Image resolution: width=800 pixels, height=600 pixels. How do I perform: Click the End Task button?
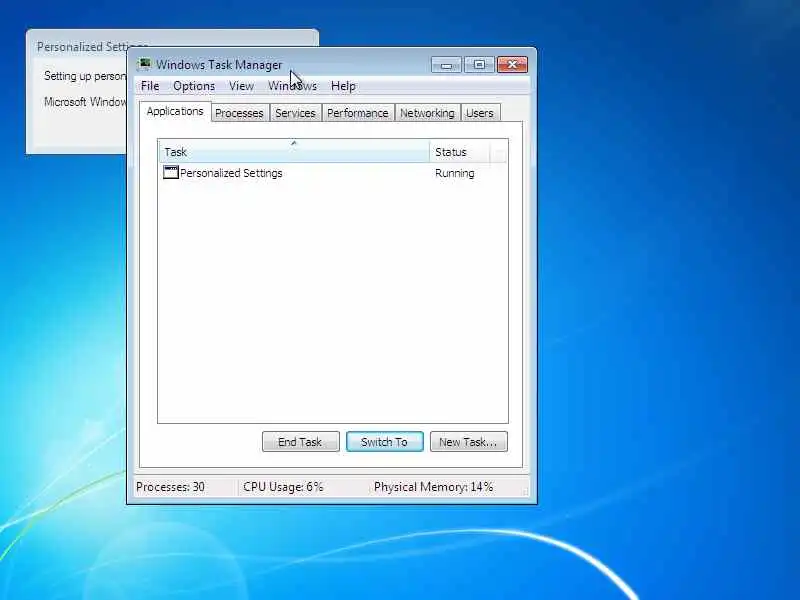[301, 442]
